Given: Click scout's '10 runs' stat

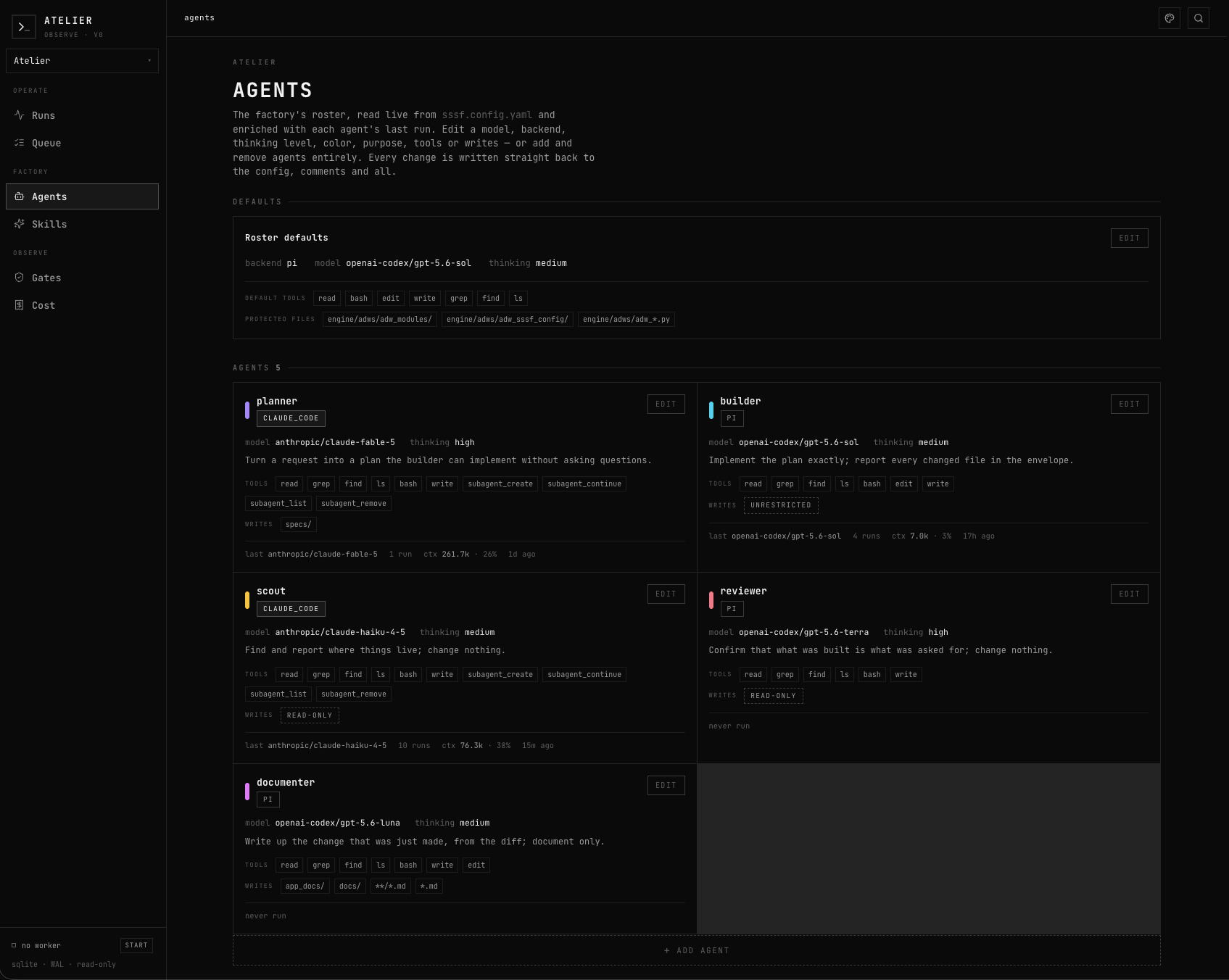Looking at the screenshot, I should pos(414,745).
